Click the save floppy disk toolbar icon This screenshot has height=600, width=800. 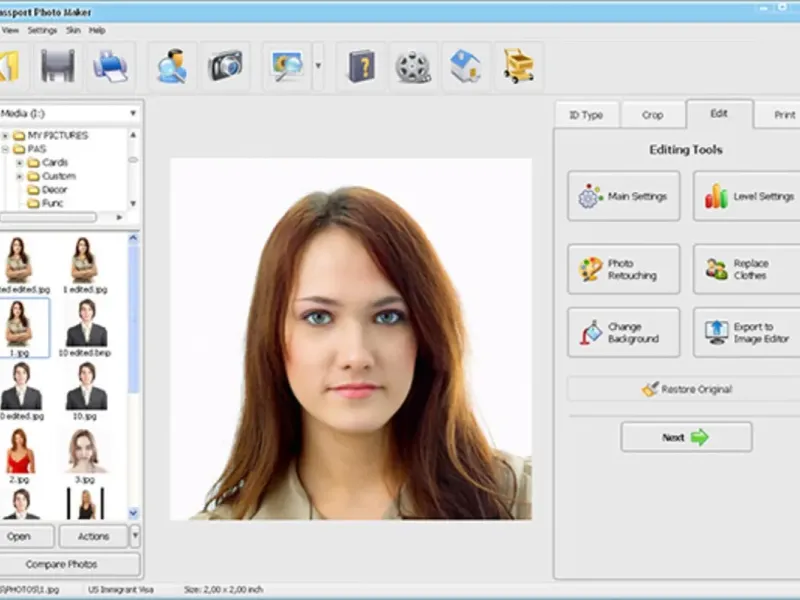58,67
